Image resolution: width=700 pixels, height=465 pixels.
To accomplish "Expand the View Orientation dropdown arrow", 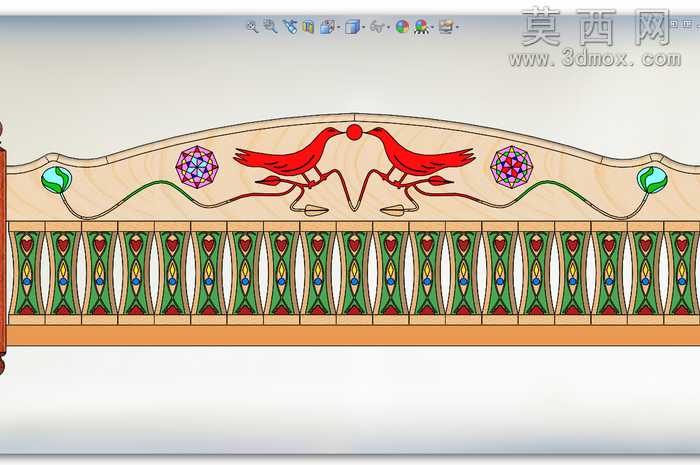I will point(338,27).
